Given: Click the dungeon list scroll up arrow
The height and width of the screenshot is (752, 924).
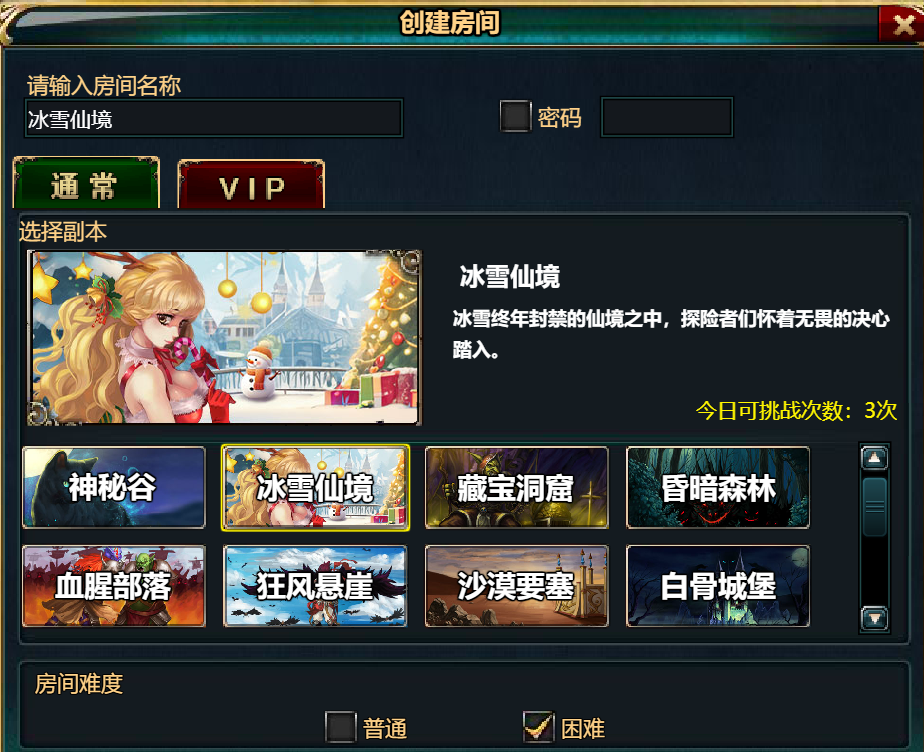Looking at the screenshot, I should [x=874, y=458].
